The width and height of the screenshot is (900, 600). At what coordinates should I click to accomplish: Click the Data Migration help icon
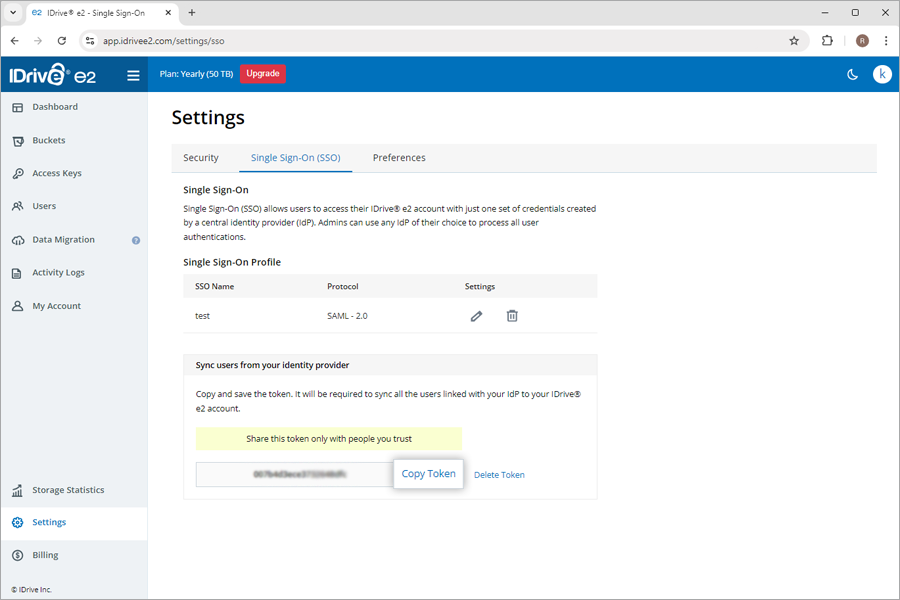pyautogui.click(x=135, y=241)
